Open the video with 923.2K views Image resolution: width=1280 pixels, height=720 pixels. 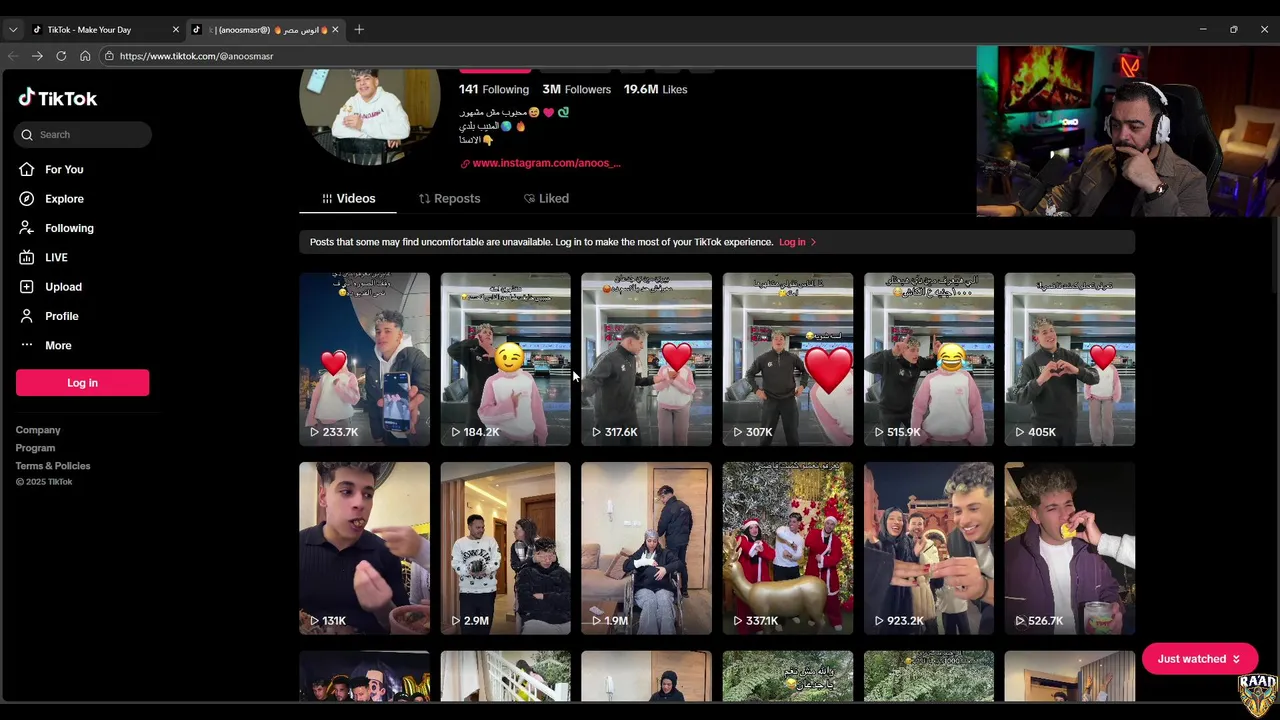(929, 548)
